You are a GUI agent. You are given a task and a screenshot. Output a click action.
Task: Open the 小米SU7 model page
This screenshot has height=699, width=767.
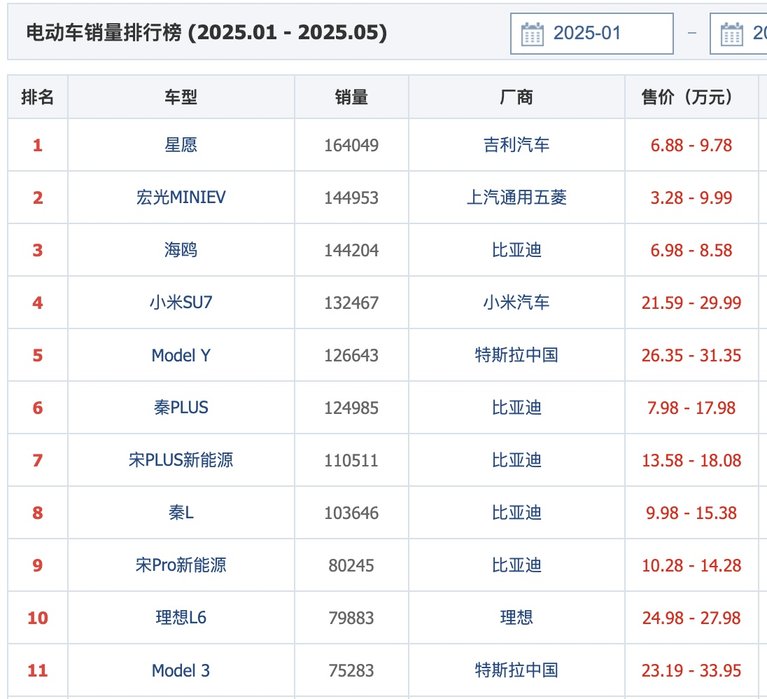tap(181, 303)
